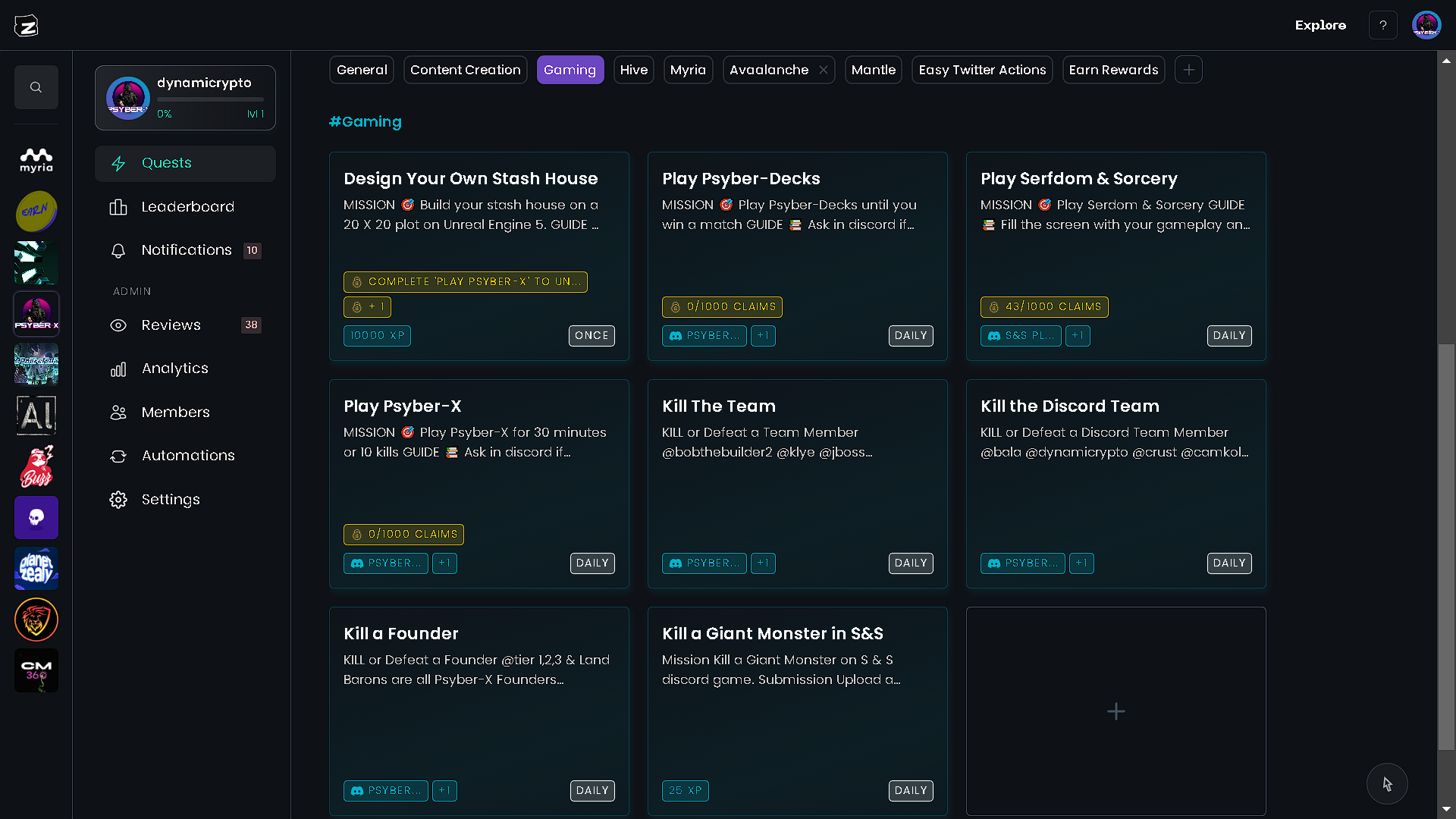The height and width of the screenshot is (819, 1456).
Task: Open the purple skull community icon
Action: pos(36,517)
